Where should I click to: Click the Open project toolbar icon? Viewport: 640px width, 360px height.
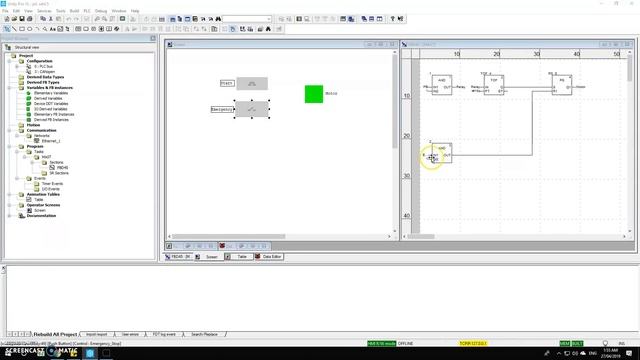(x=14, y=19)
